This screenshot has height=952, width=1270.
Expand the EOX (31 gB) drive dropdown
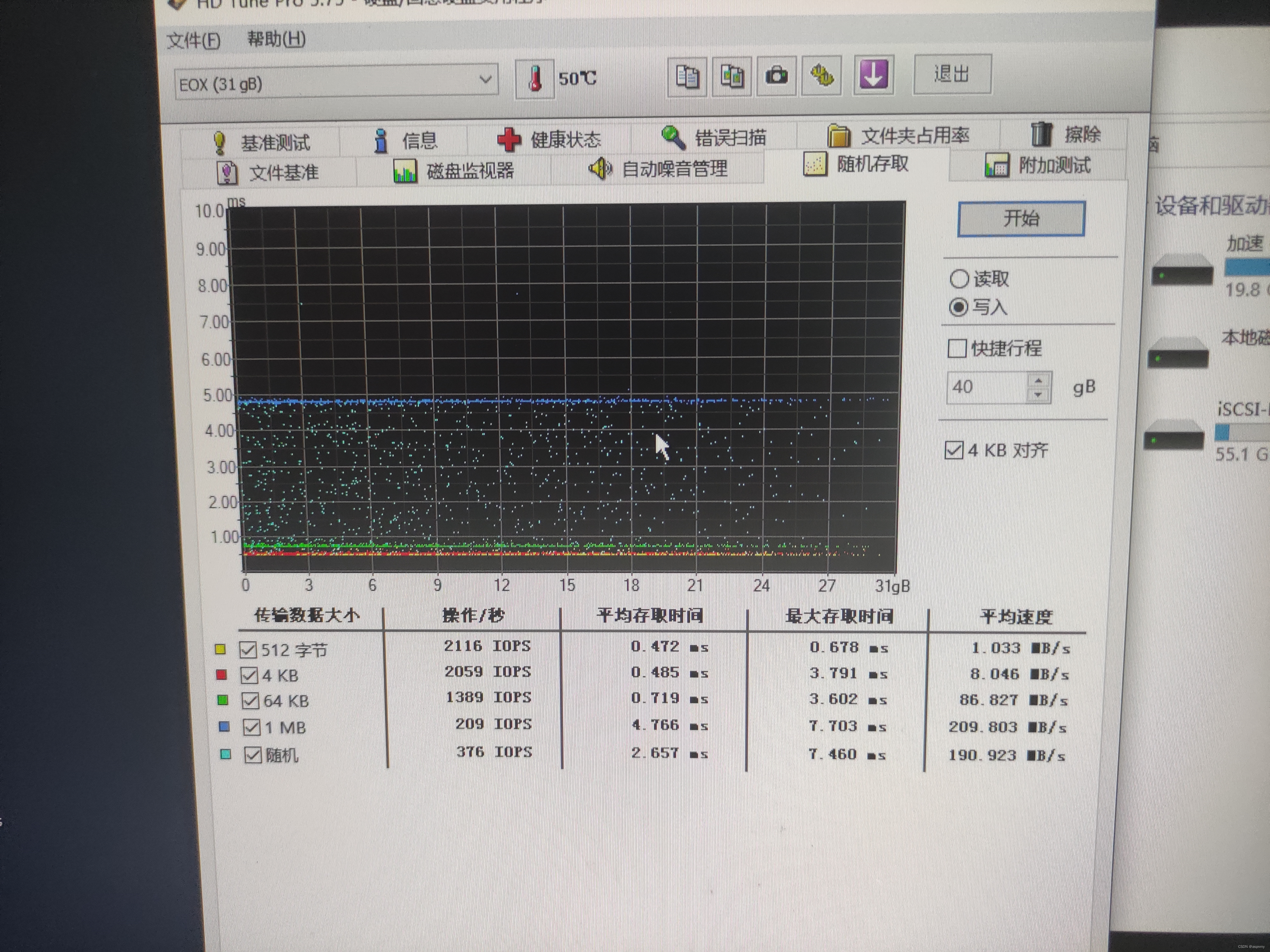485,79
